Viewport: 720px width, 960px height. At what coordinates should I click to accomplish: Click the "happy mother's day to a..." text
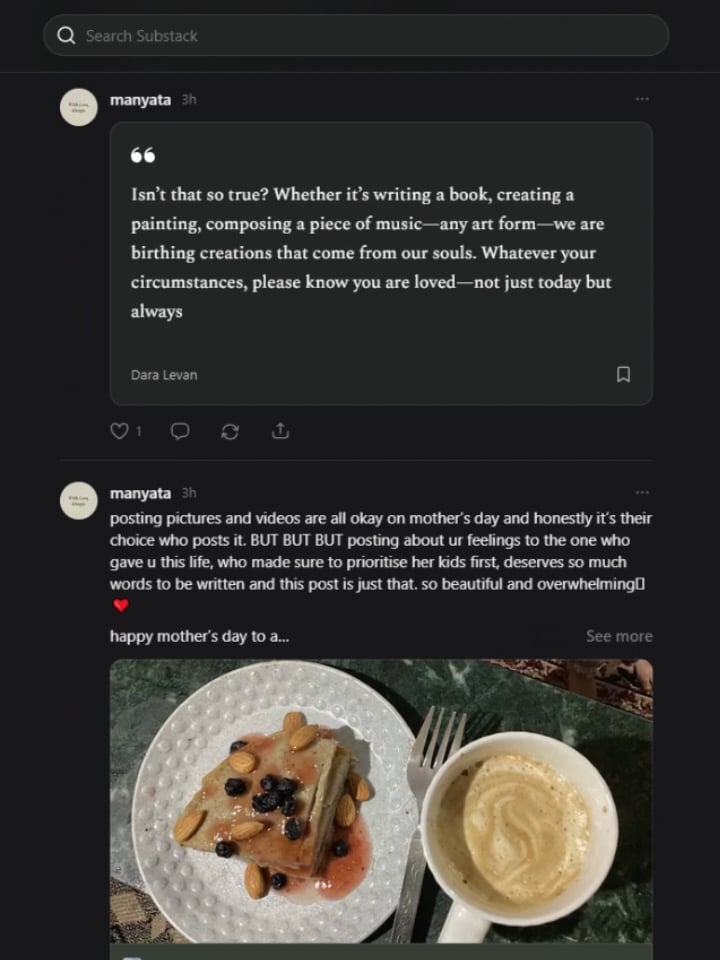pyautogui.click(x=199, y=636)
